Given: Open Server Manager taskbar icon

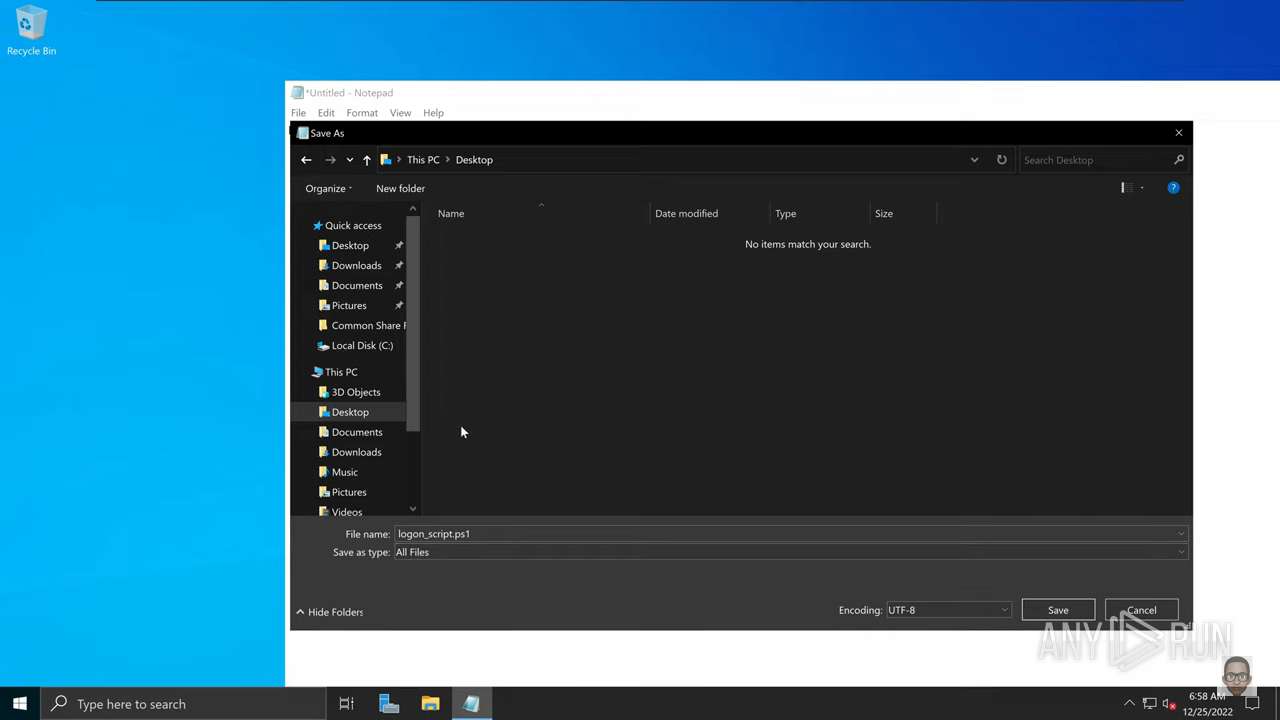Looking at the screenshot, I should pos(389,704).
